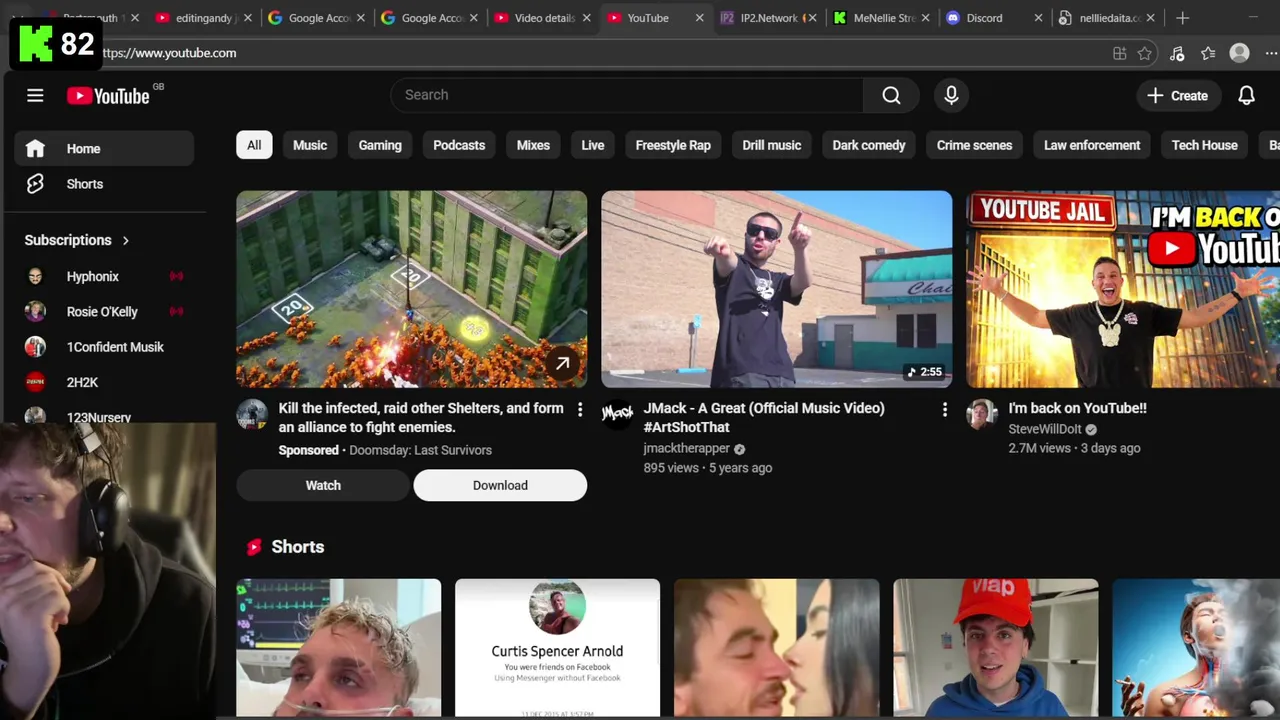The image size is (1280, 720).
Task: Open the browser favorites list icon
Action: point(1208,53)
